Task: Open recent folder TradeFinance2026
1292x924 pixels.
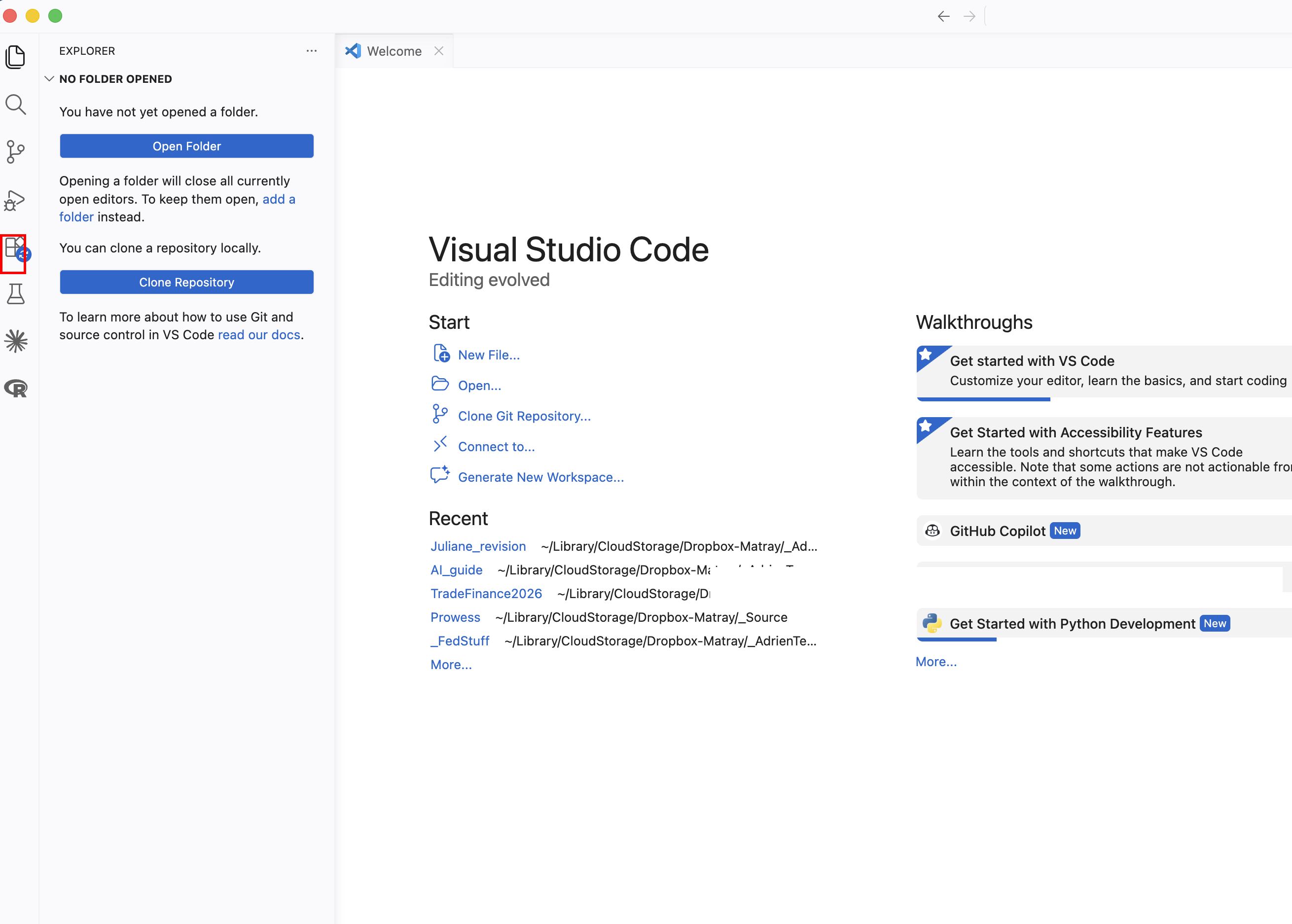Action: pyautogui.click(x=486, y=594)
